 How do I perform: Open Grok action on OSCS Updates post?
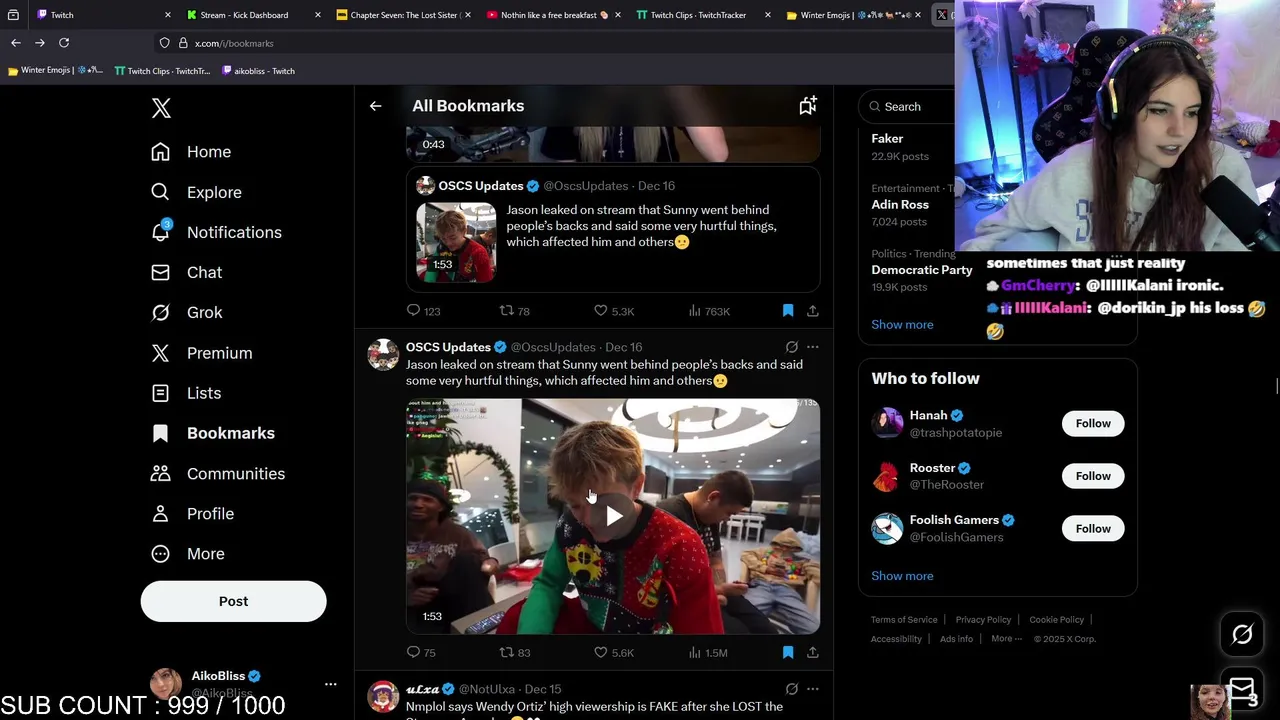pyautogui.click(x=791, y=347)
